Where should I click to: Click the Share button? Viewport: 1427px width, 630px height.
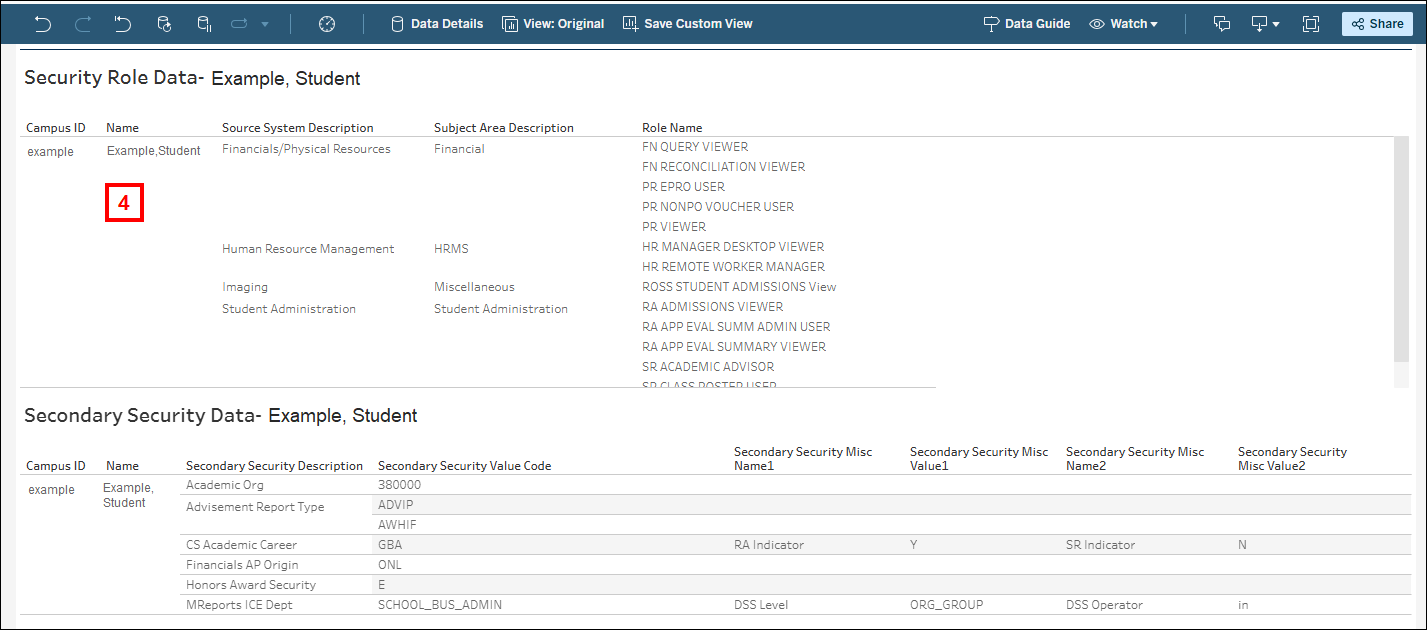(x=1377, y=24)
